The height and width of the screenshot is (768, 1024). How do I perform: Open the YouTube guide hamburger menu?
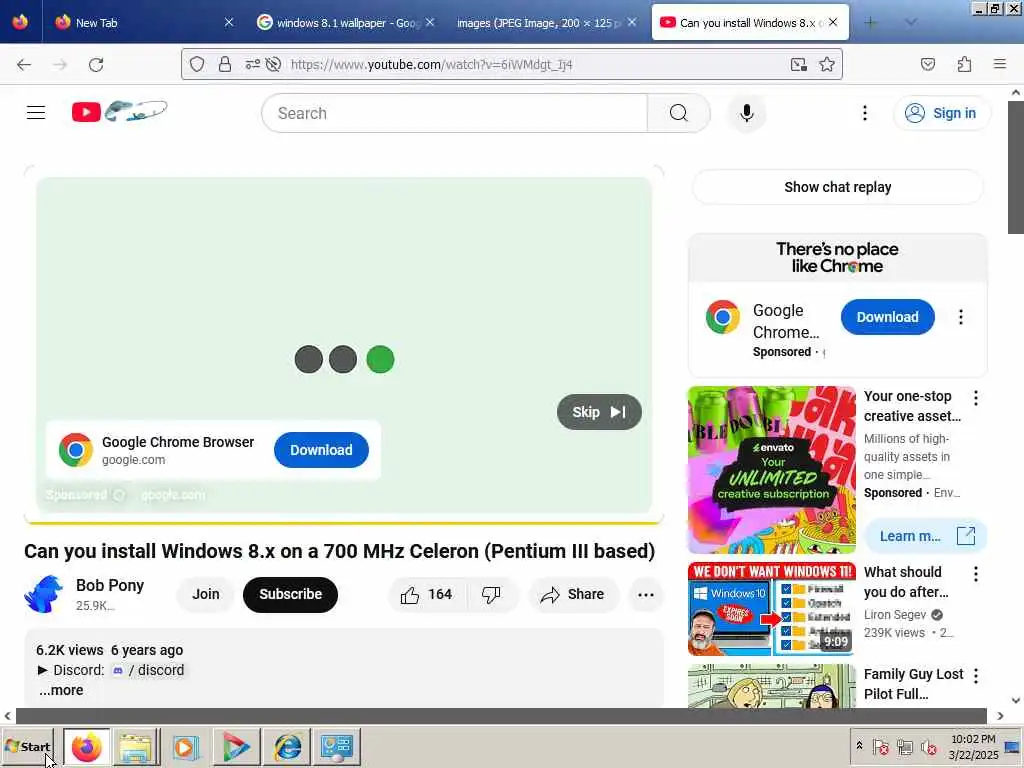click(x=36, y=113)
